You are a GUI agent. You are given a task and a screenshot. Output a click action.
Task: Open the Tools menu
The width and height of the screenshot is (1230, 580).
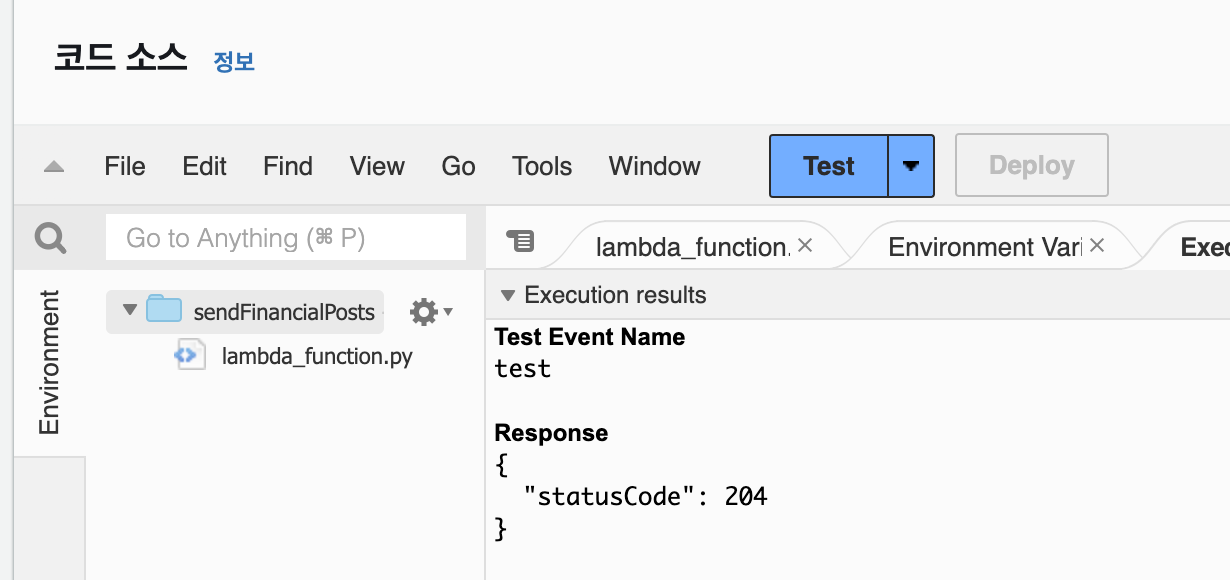pyautogui.click(x=542, y=166)
